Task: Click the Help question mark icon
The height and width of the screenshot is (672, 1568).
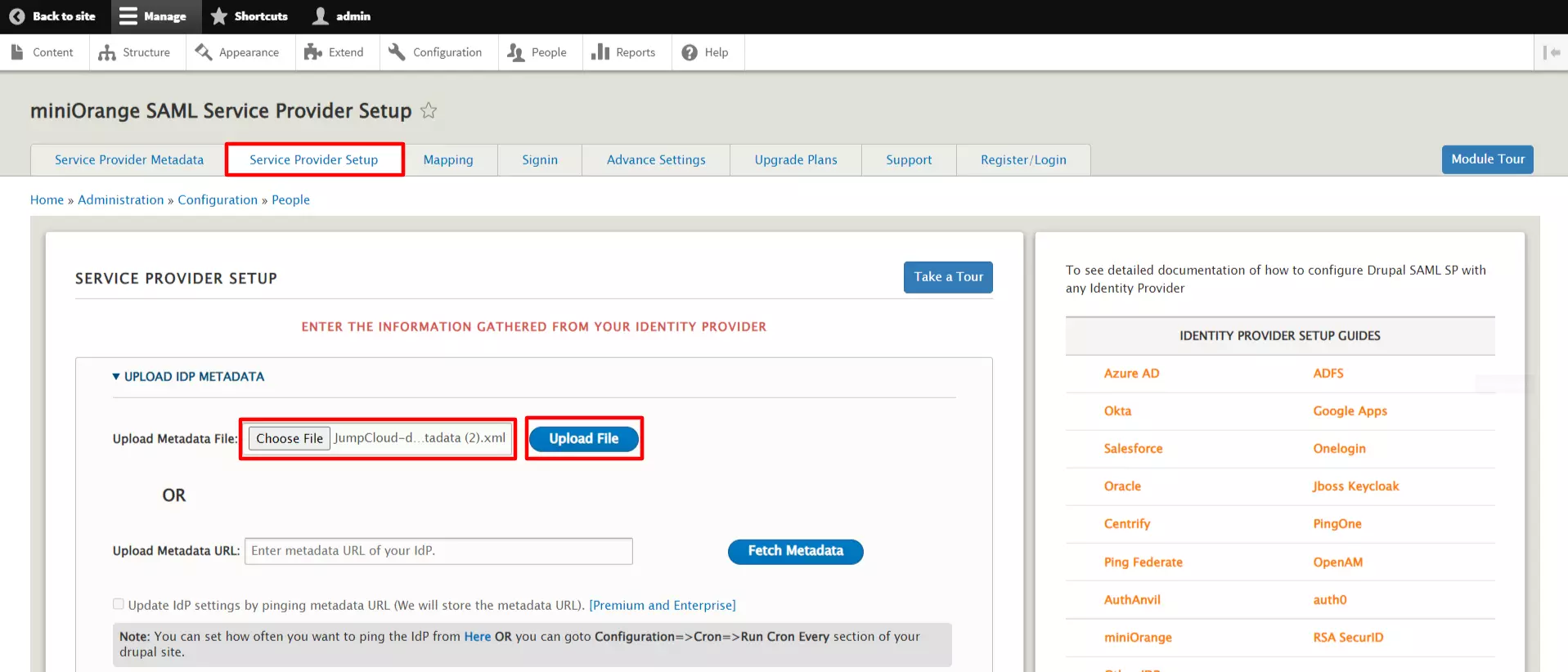Action: coord(690,52)
